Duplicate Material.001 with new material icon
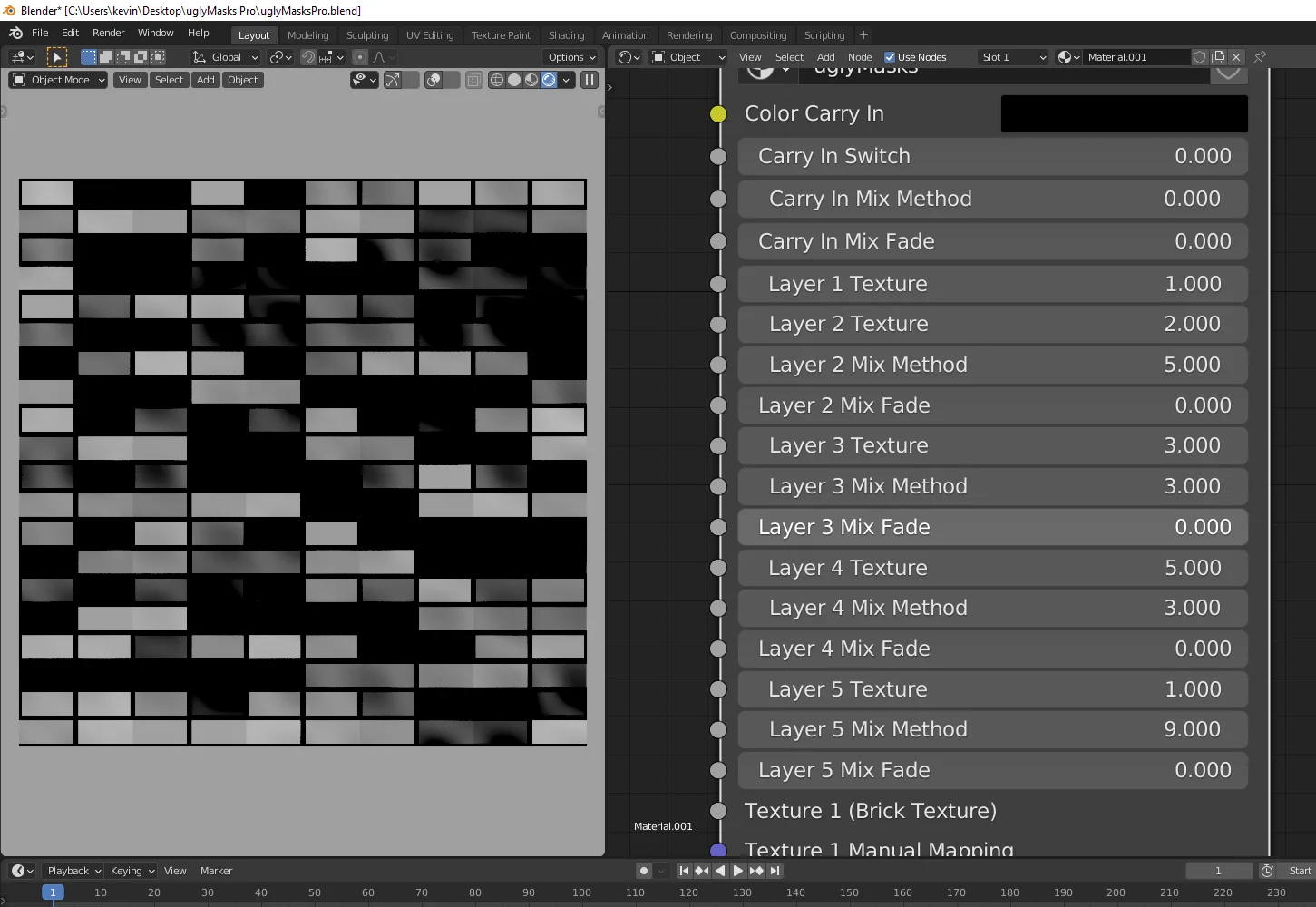 click(x=1218, y=57)
